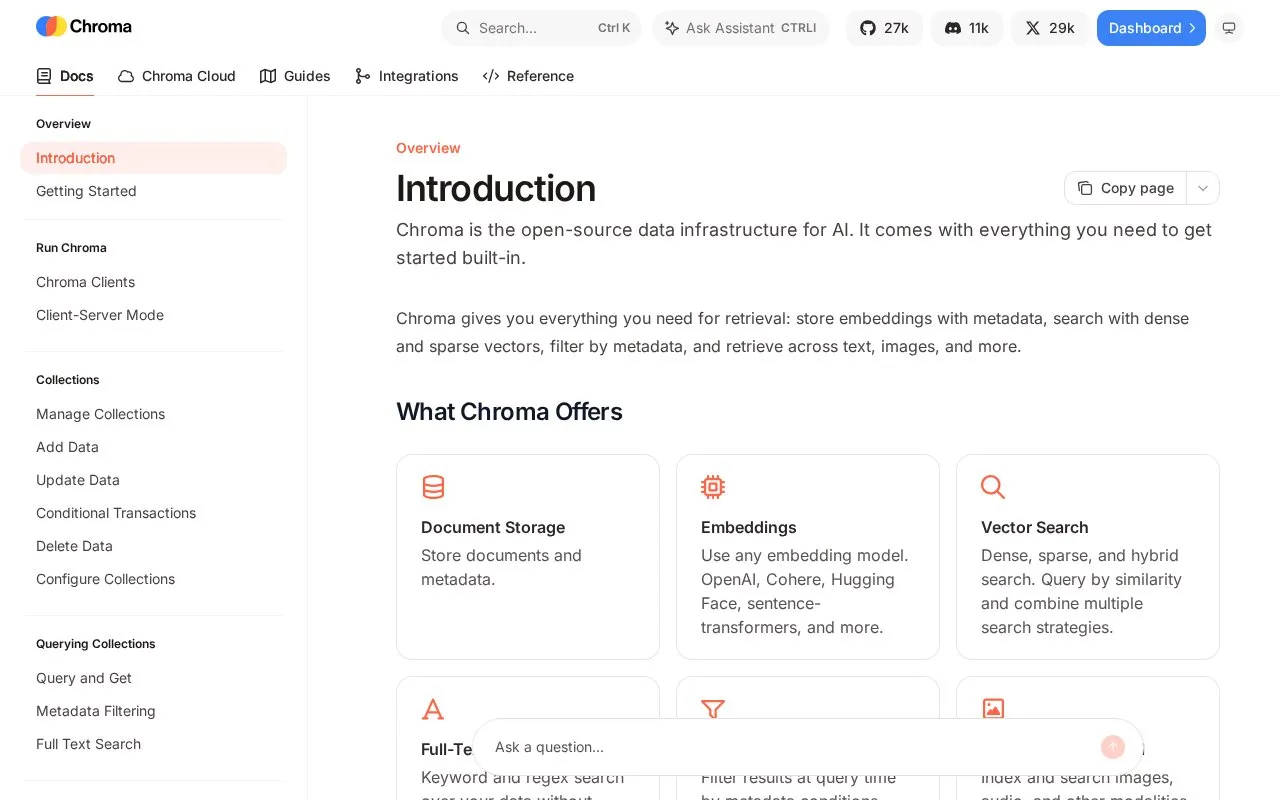This screenshot has width=1280, height=800.
Task: Switch to the Chroma Cloud tab
Action: pyautogui.click(x=177, y=76)
